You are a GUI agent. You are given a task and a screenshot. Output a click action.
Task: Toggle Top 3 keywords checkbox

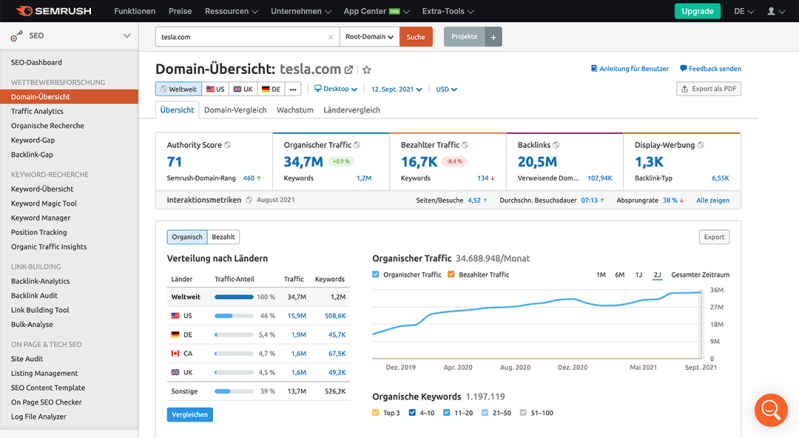point(376,413)
